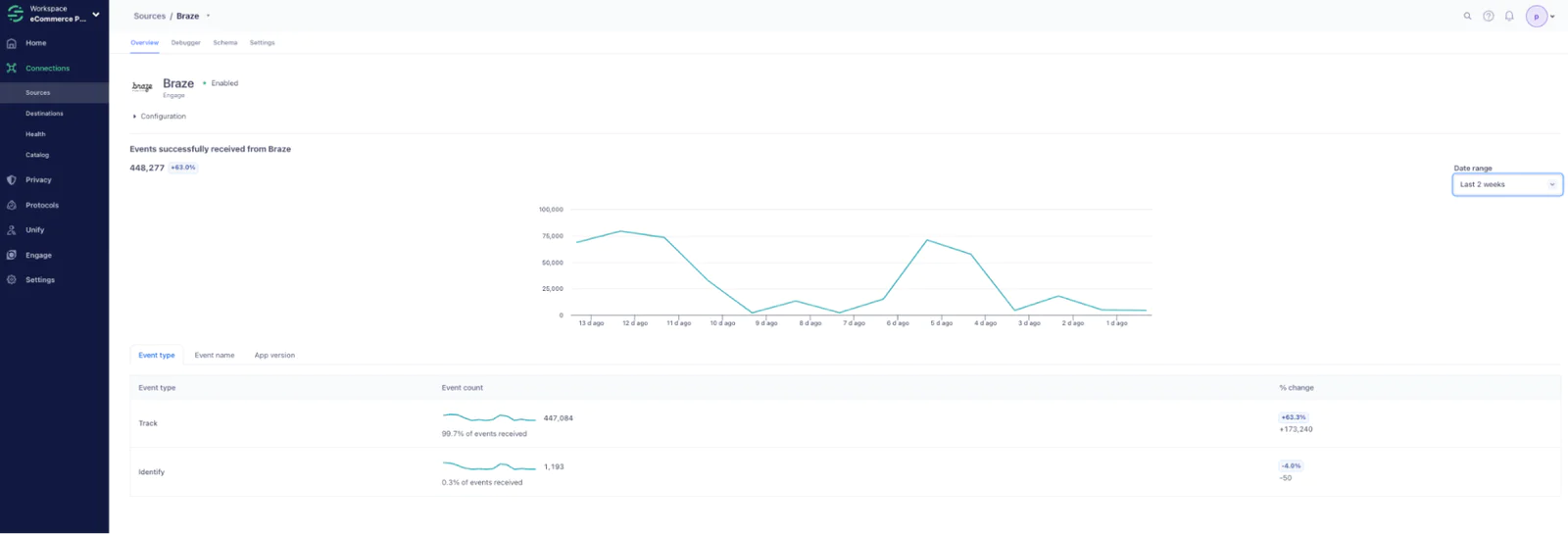Click the Settings gear icon in sidebar
Screen dimensions: 1568x534
tap(12, 280)
